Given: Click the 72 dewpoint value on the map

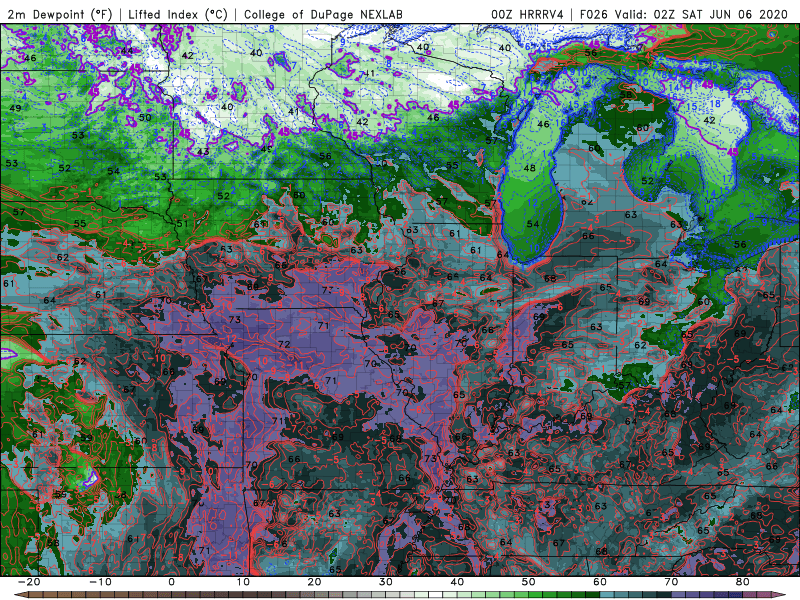Looking at the screenshot, I should click(284, 344).
